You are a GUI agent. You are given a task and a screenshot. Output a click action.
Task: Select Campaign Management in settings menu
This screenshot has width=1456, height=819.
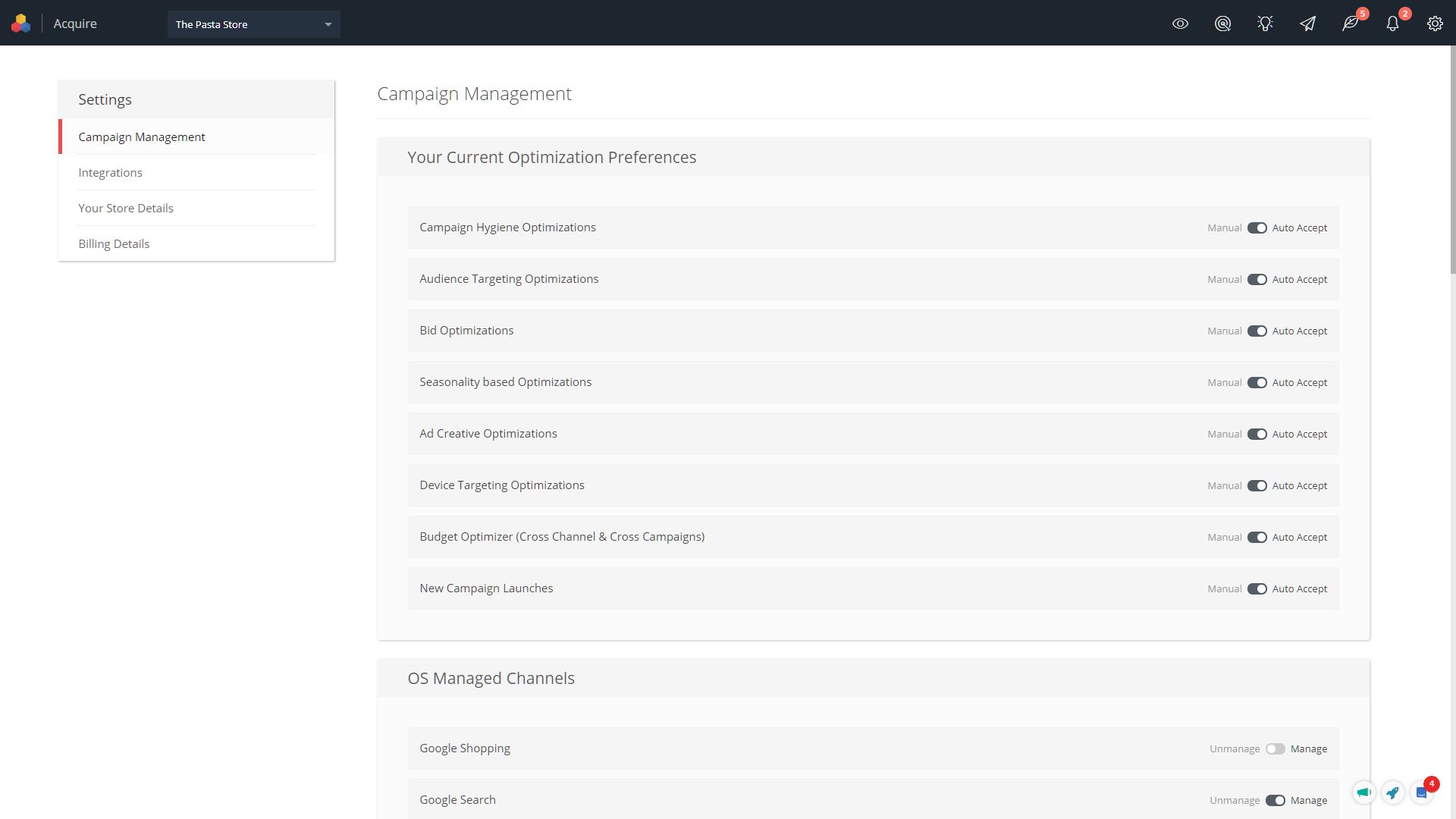pyautogui.click(x=196, y=136)
